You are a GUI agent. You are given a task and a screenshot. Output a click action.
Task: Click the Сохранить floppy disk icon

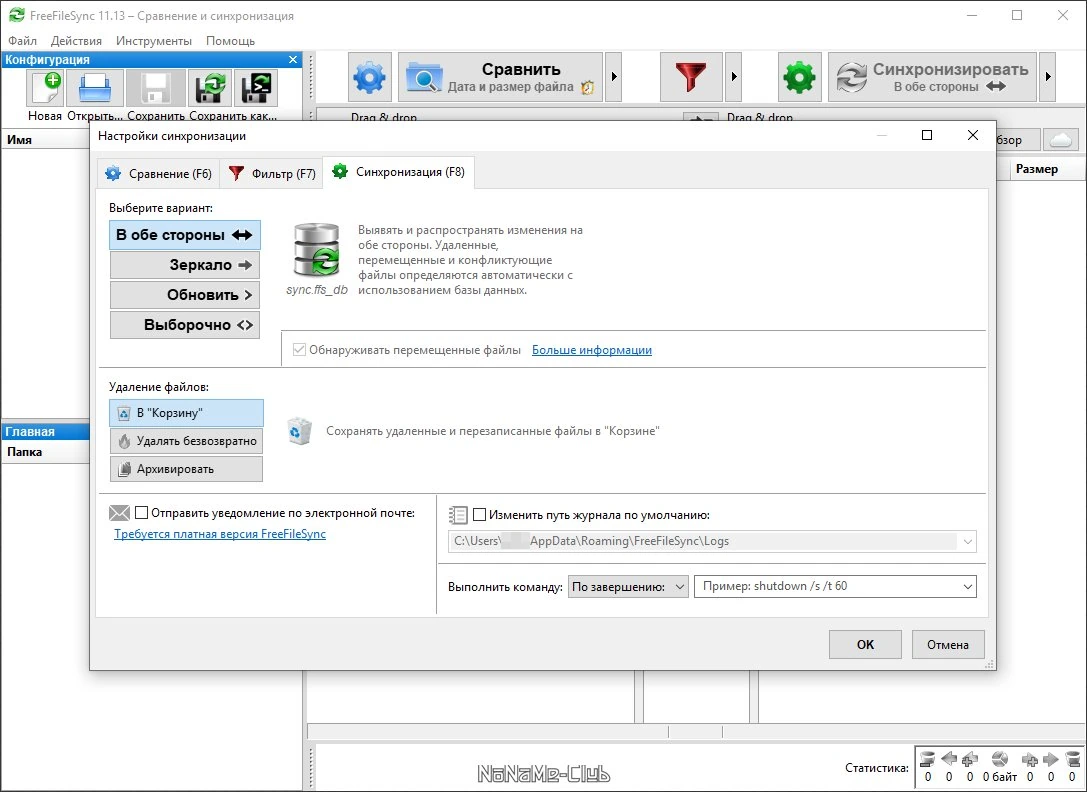(156, 89)
